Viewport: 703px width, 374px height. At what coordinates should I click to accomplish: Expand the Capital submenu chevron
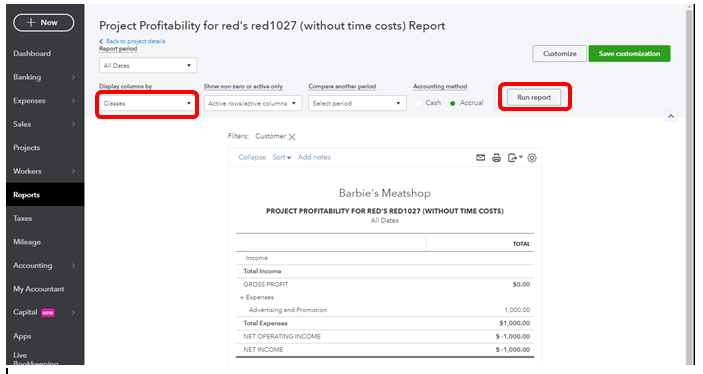[73, 312]
